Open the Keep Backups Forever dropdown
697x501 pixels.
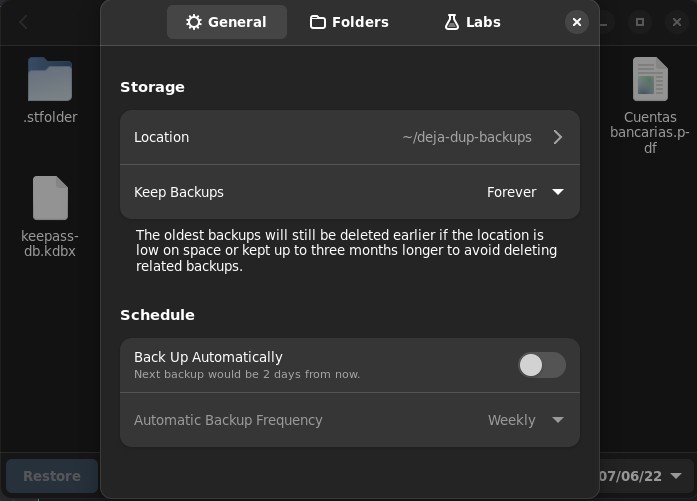click(x=525, y=192)
